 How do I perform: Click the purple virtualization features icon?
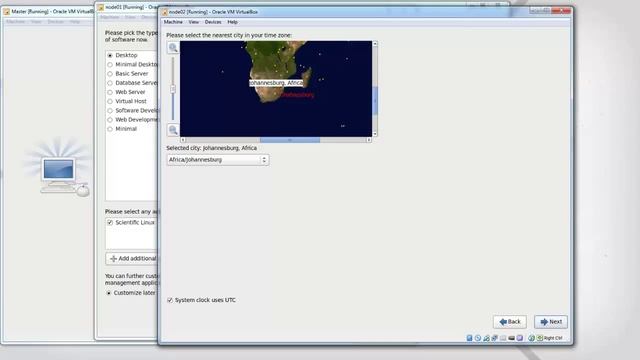click(520, 338)
